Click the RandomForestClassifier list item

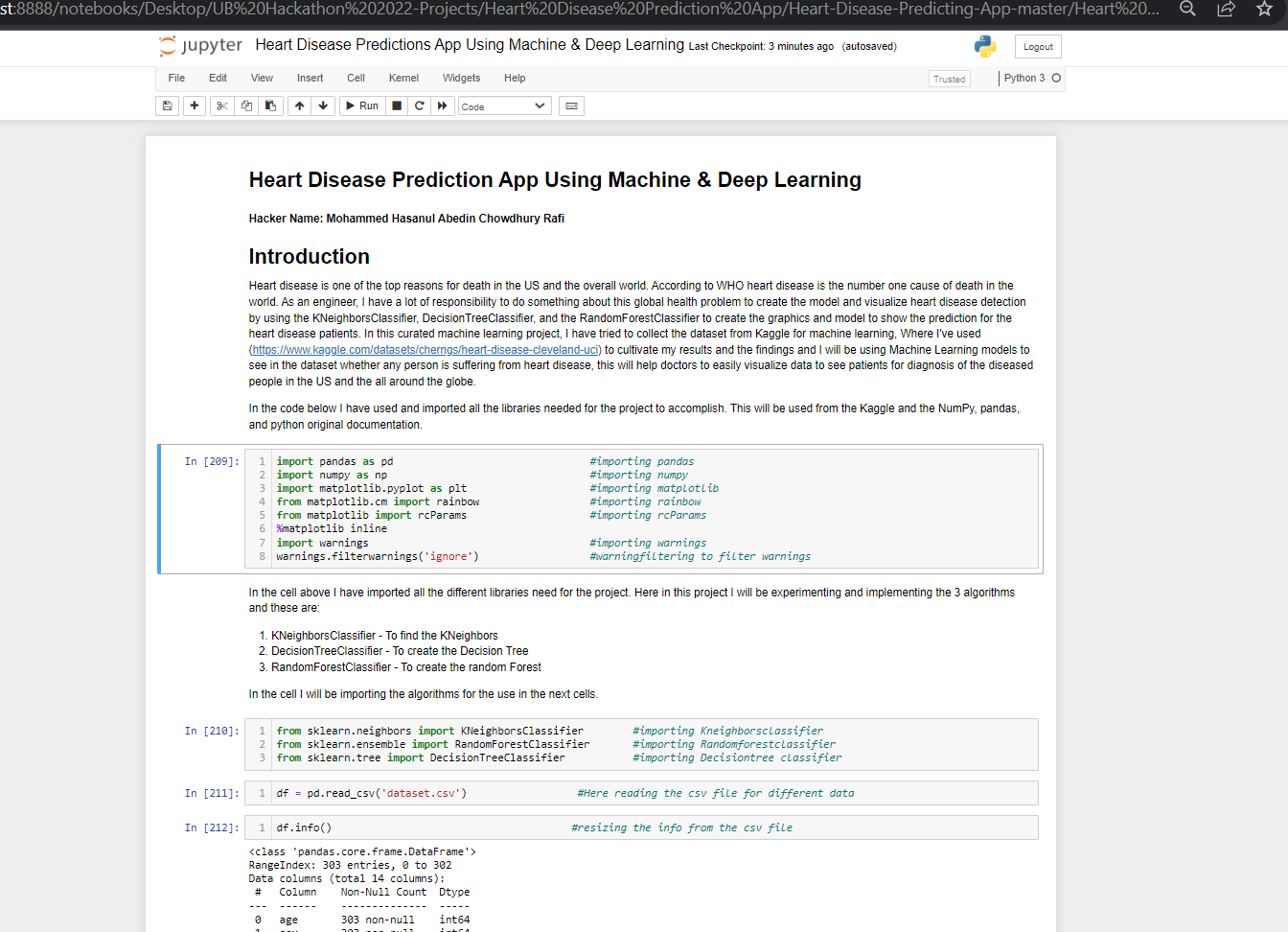click(405, 667)
